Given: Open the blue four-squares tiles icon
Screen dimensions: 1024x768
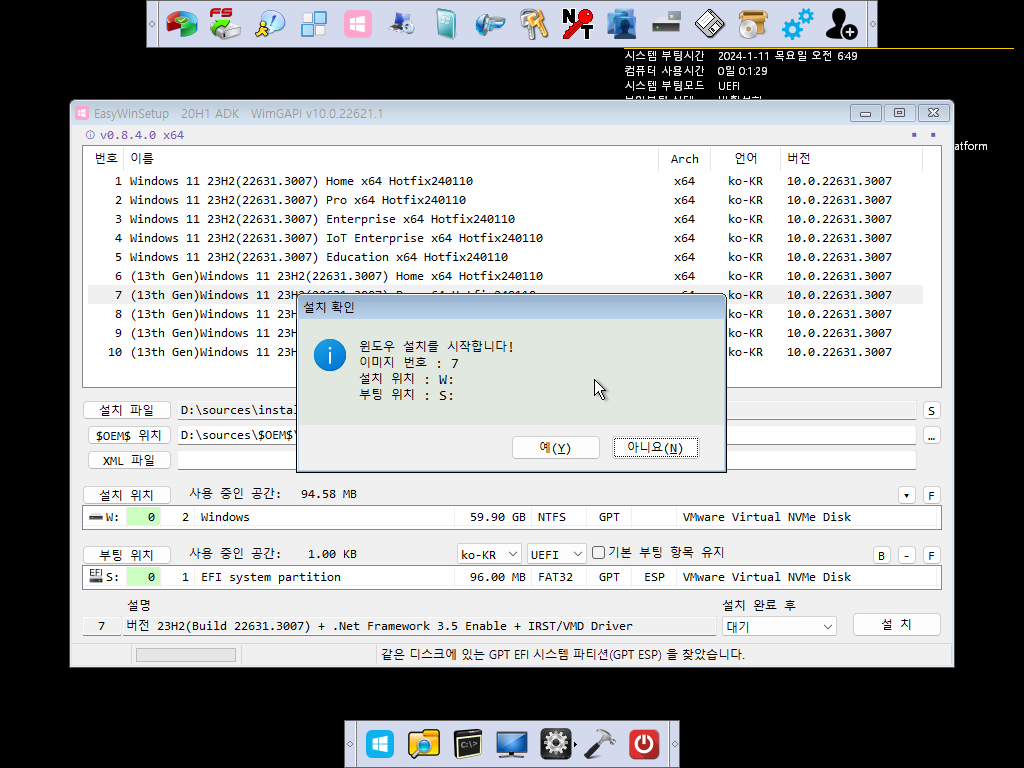Looking at the screenshot, I should coord(313,25).
